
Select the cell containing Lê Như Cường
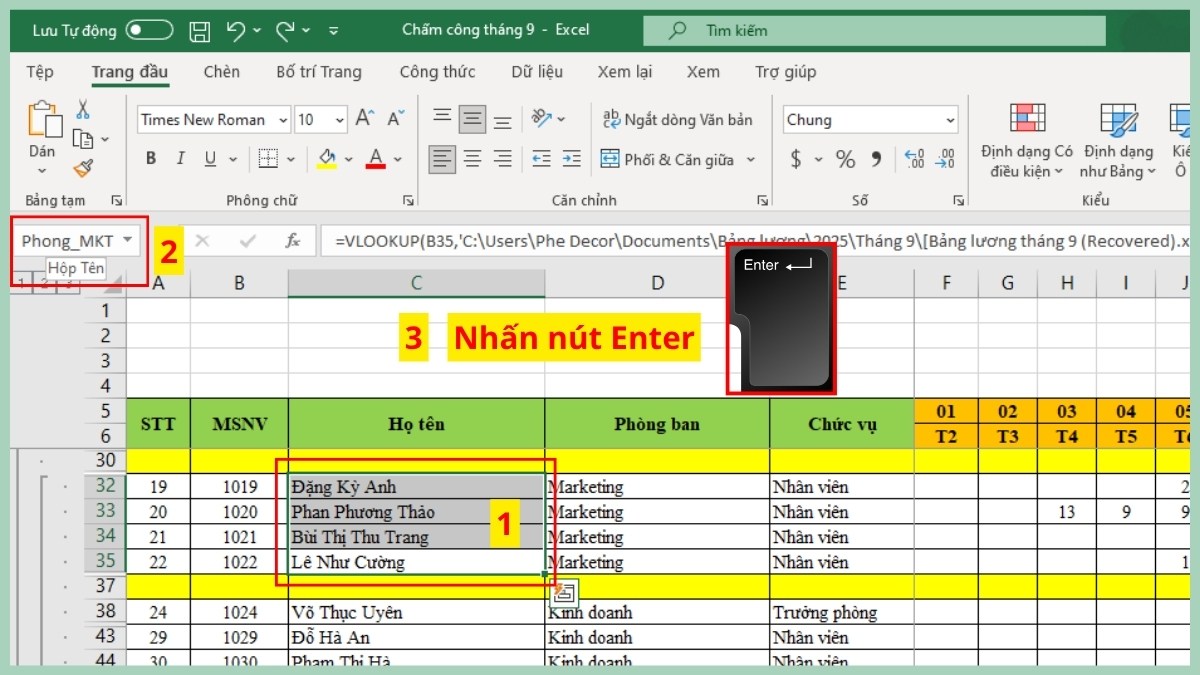coord(415,562)
